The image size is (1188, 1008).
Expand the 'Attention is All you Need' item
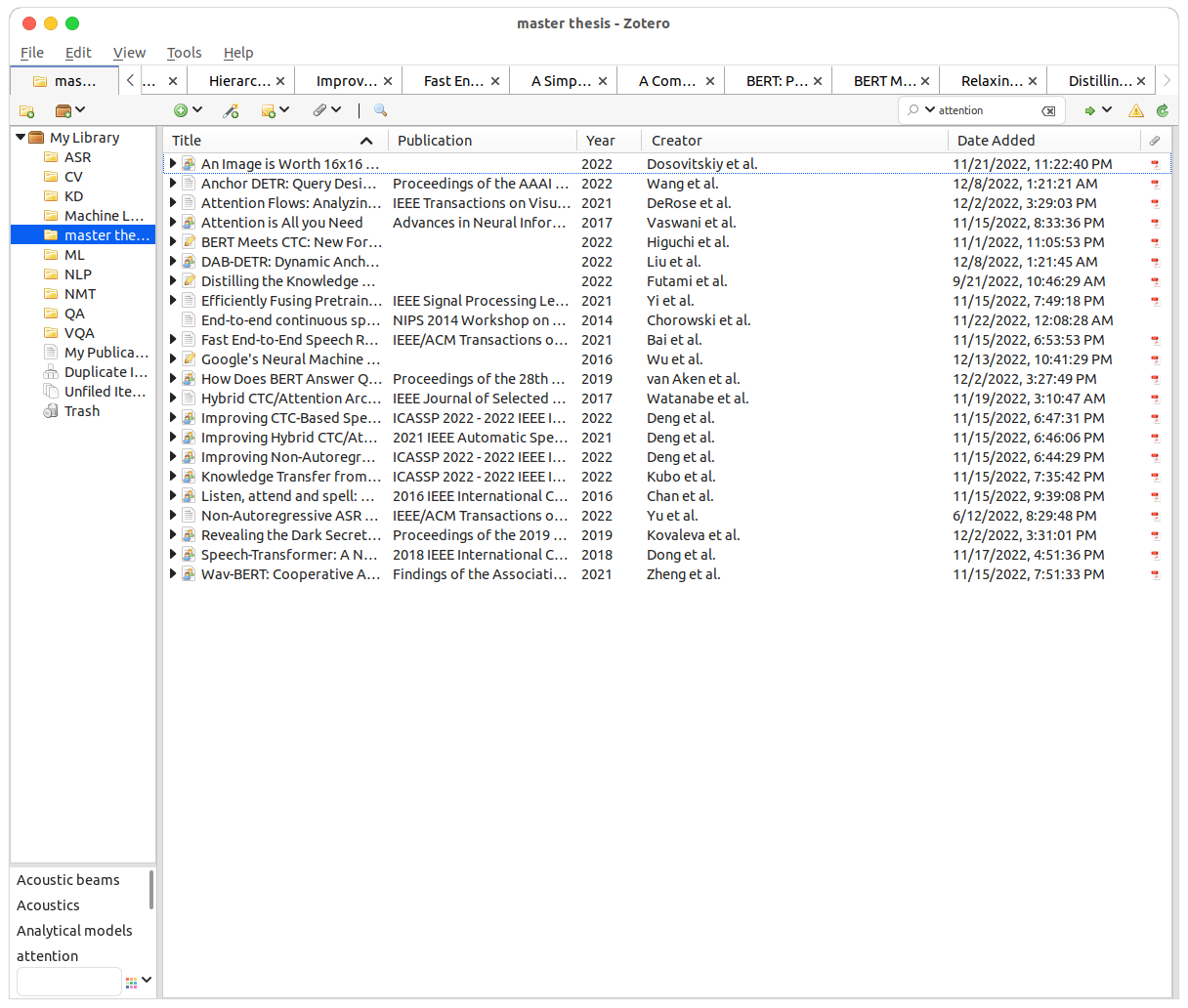coord(173,223)
